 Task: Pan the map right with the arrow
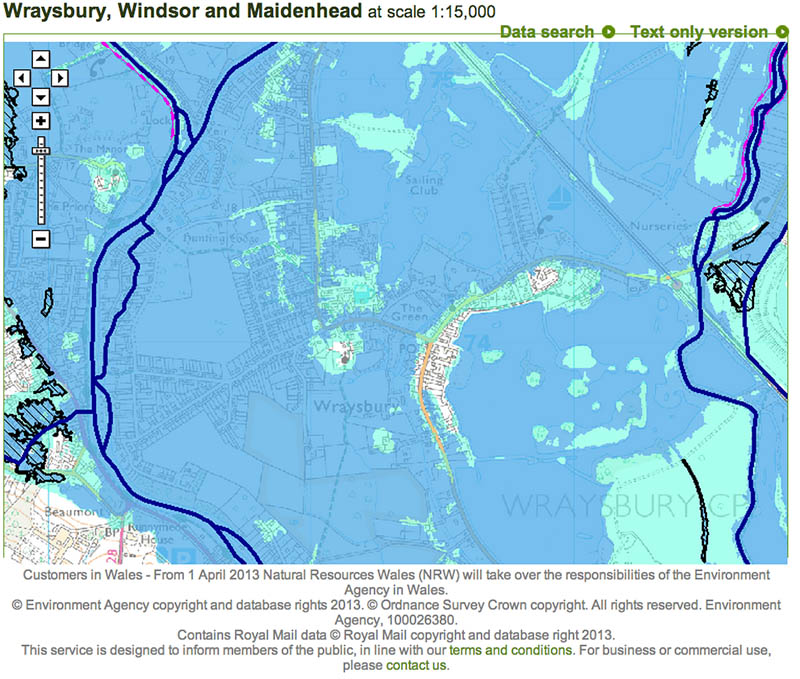pyautogui.click(x=60, y=78)
